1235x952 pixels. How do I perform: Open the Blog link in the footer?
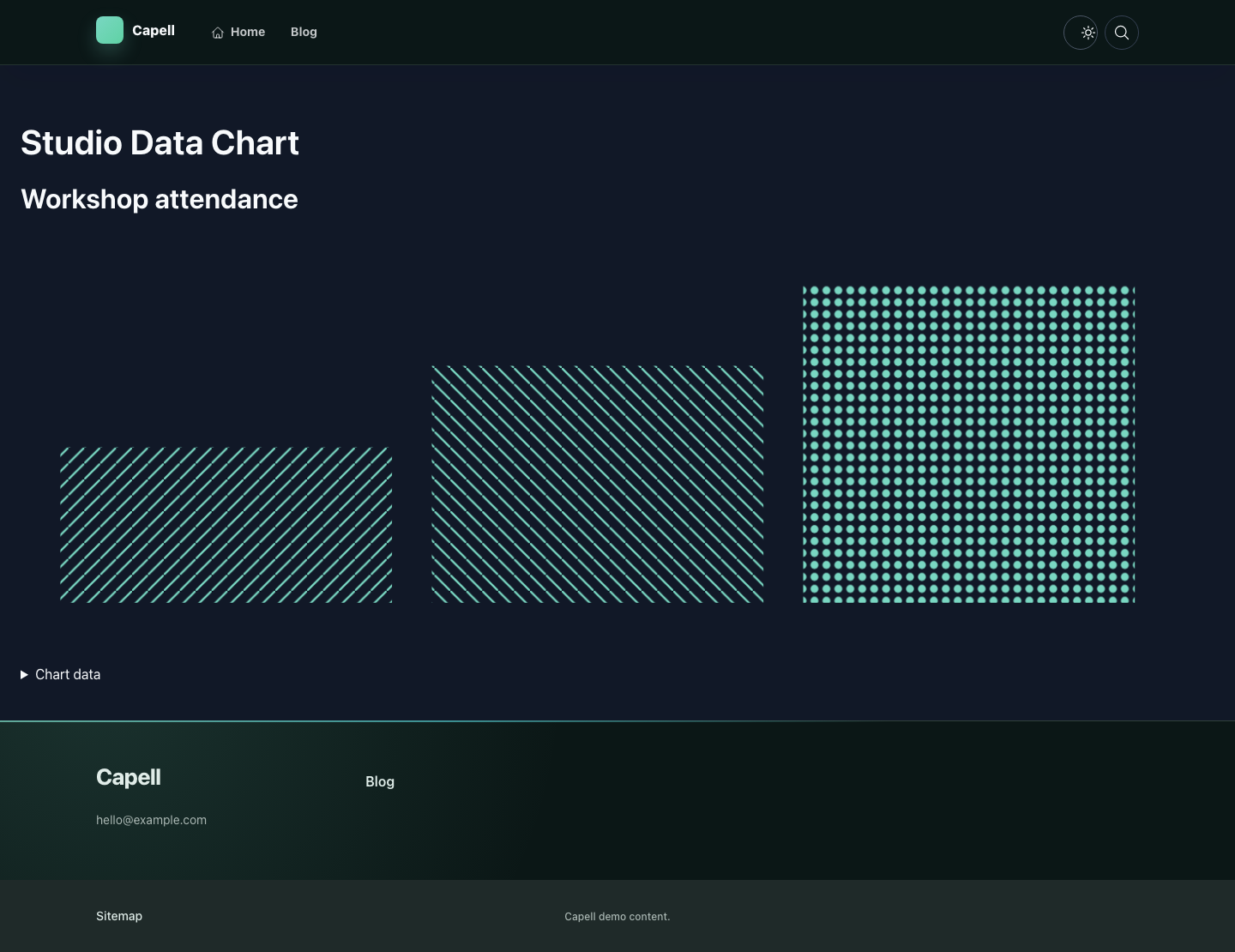coord(380,781)
